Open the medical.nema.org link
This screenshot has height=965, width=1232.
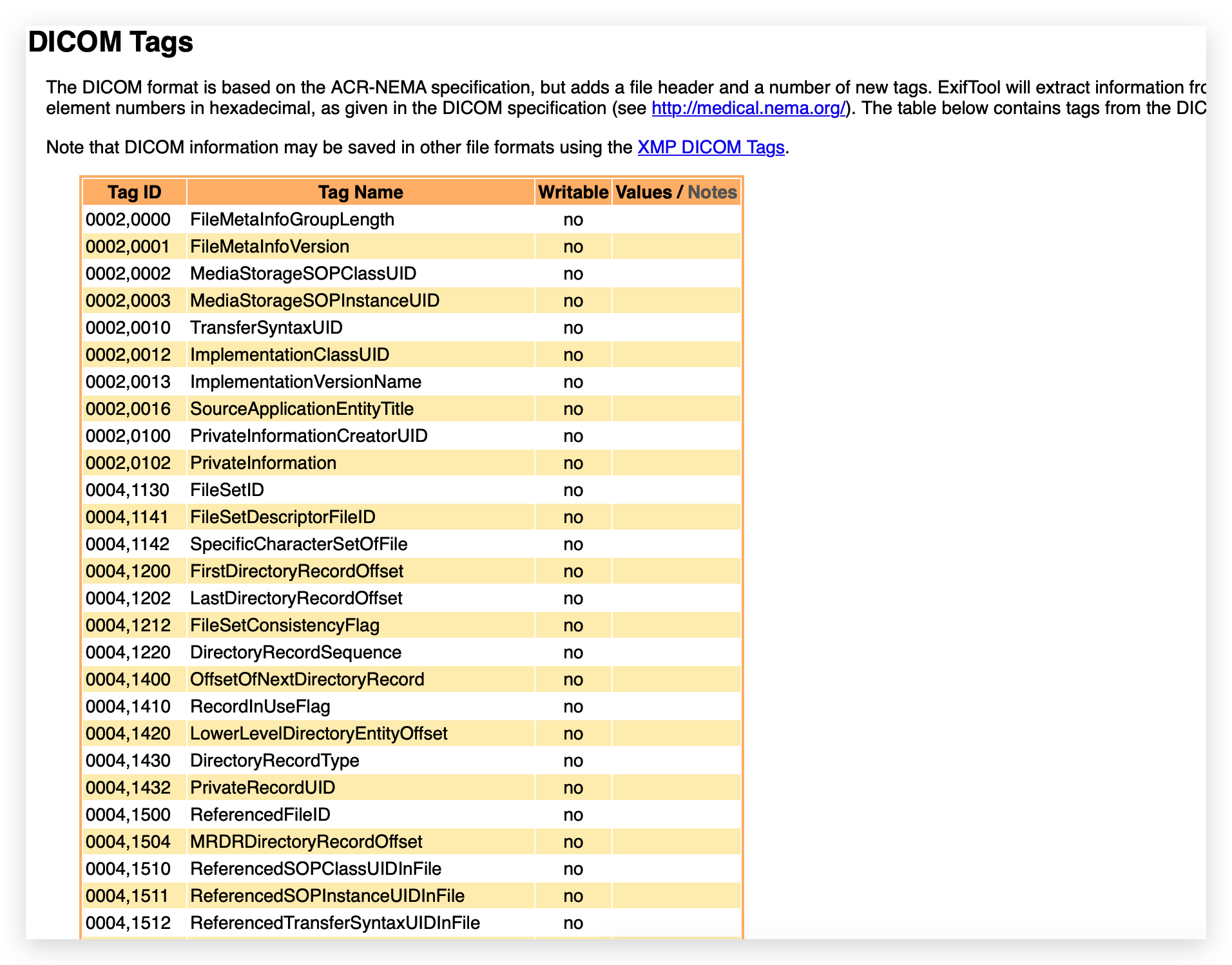coord(748,108)
